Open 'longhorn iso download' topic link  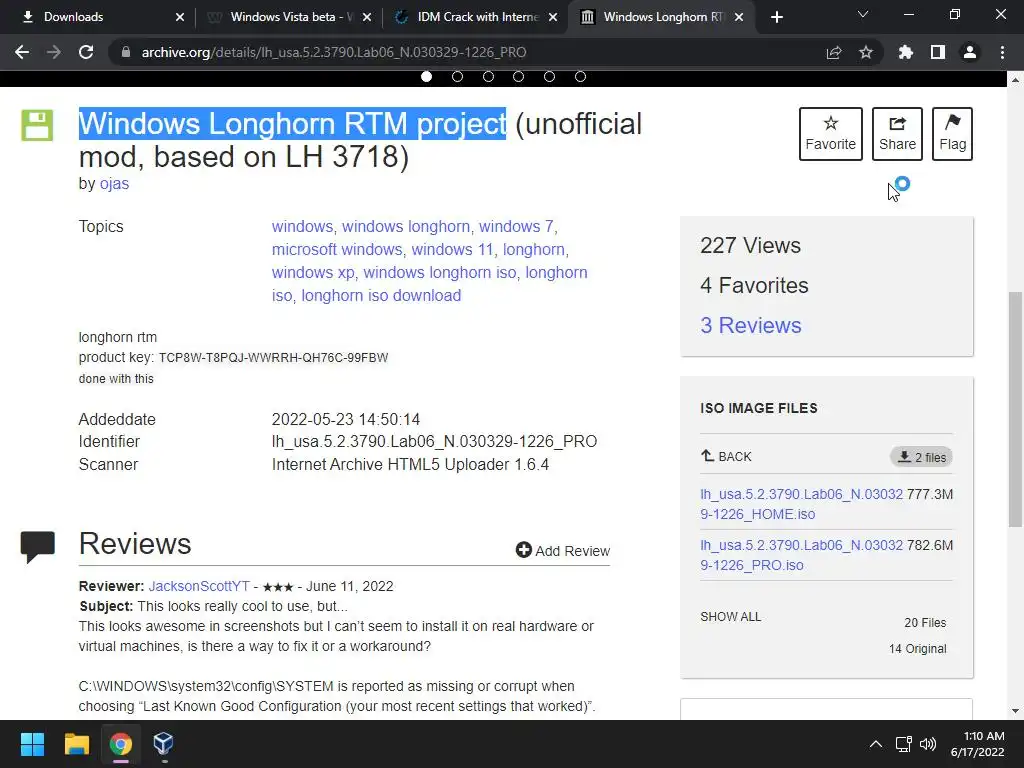pyautogui.click(x=381, y=295)
